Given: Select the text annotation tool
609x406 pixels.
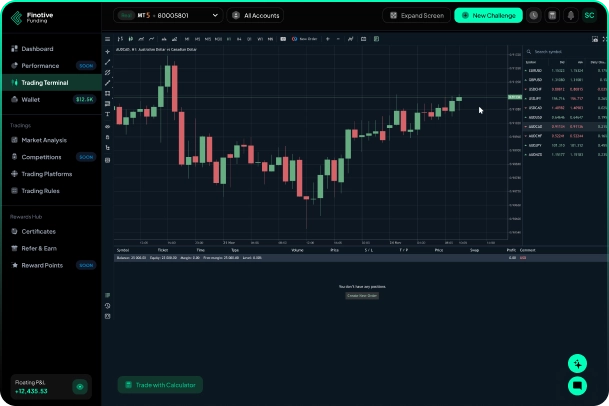Looking at the screenshot, I should coord(108,114).
